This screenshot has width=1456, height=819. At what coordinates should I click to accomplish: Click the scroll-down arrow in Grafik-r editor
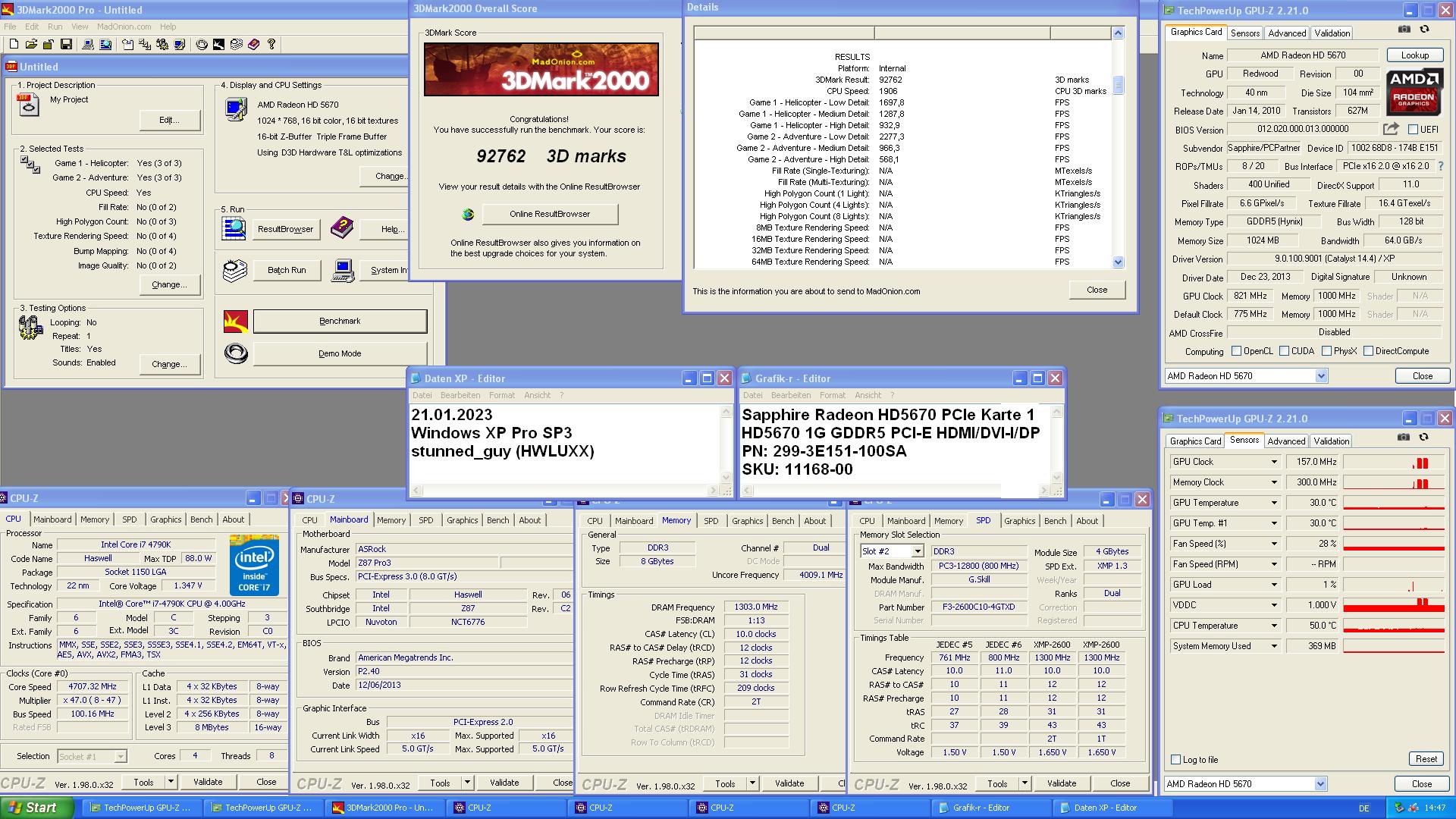coord(1058,478)
